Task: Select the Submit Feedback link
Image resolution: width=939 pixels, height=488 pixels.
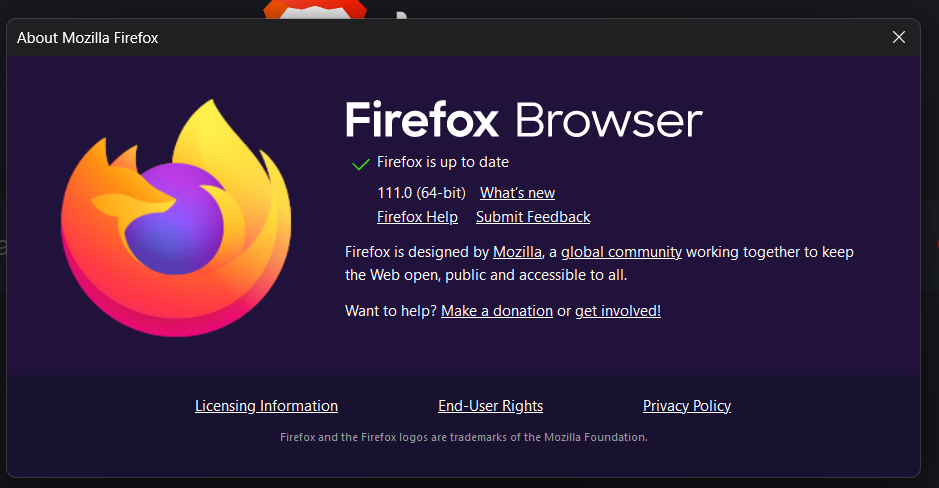Action: (x=533, y=217)
